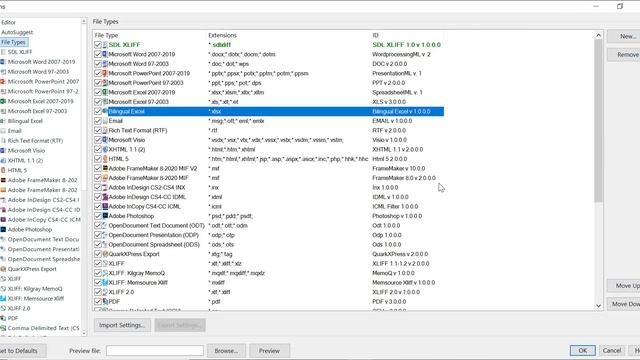Select Microsoft Visio in left tree
The width and height of the screenshot is (640, 360).
pyautogui.click(x=27, y=151)
